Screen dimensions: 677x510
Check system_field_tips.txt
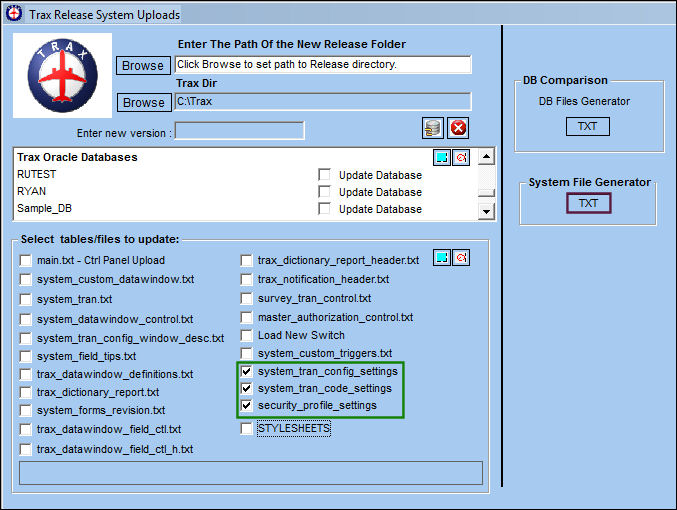pyautogui.click(x=25, y=356)
